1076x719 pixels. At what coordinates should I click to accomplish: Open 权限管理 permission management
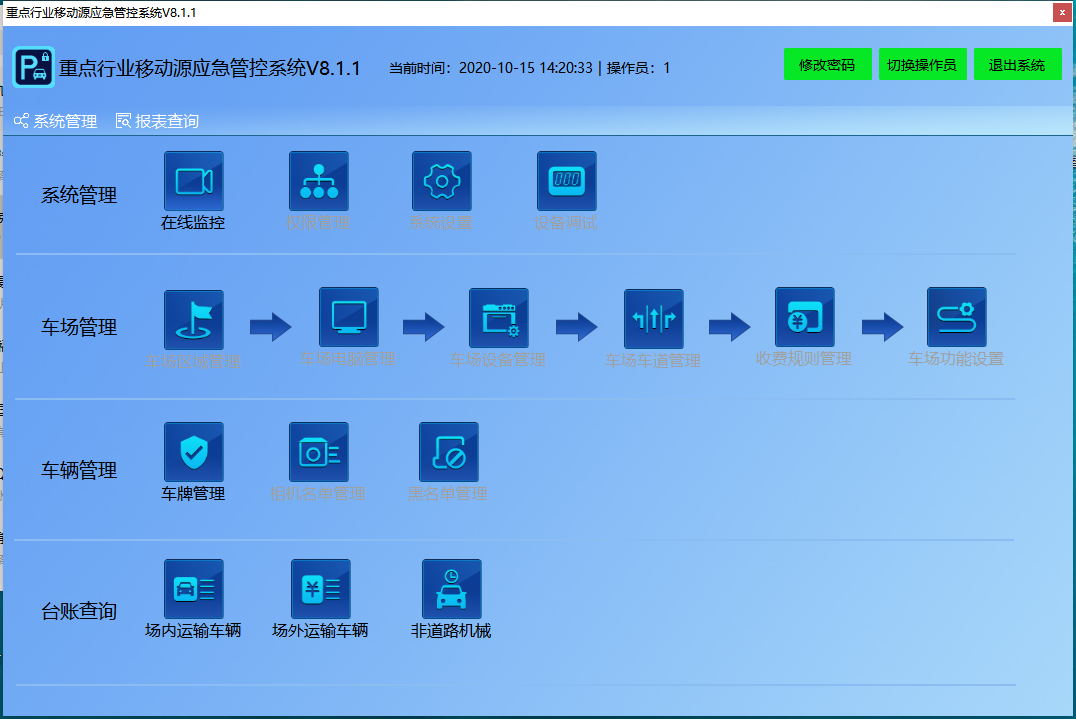(x=318, y=180)
